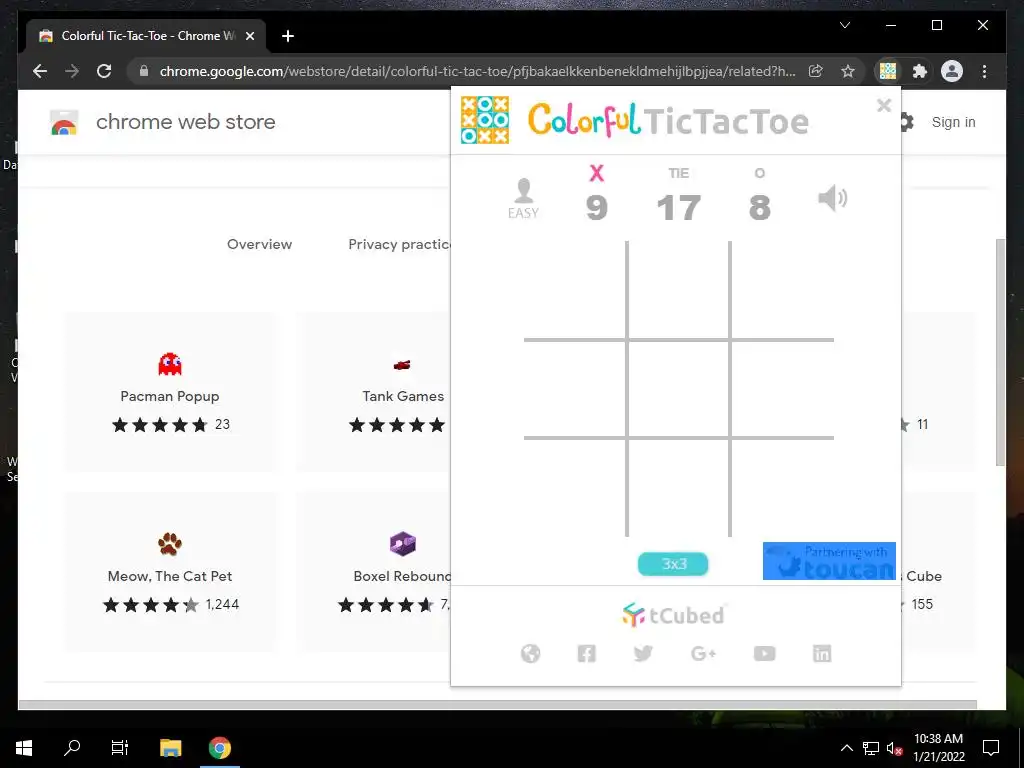
Task: Open the muted volume tray icon
Action: point(895,748)
